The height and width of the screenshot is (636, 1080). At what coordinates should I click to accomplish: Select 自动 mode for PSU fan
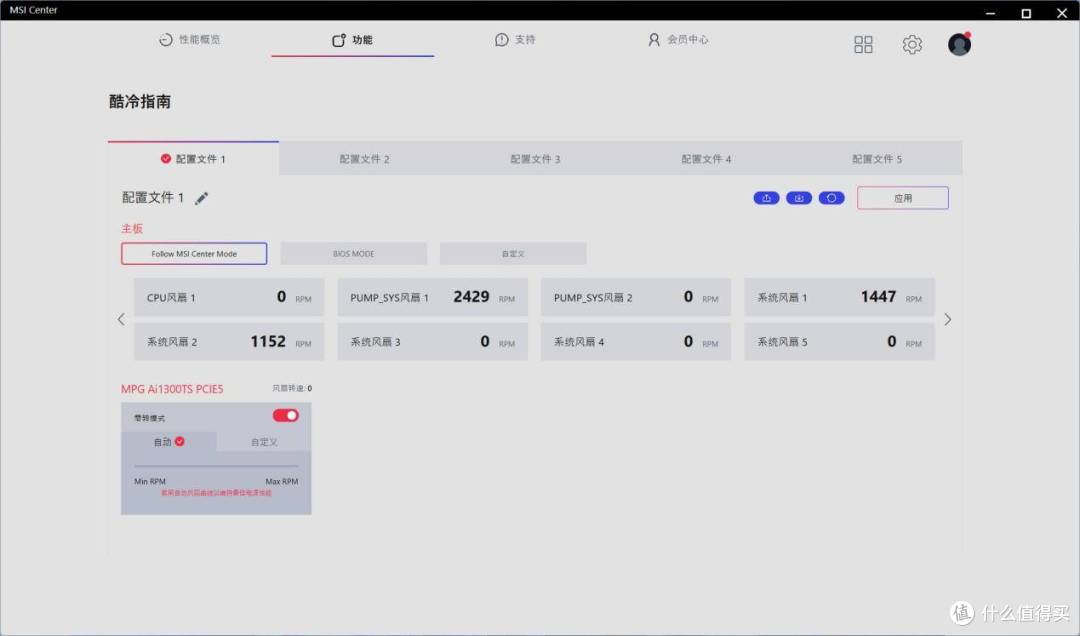click(x=169, y=442)
